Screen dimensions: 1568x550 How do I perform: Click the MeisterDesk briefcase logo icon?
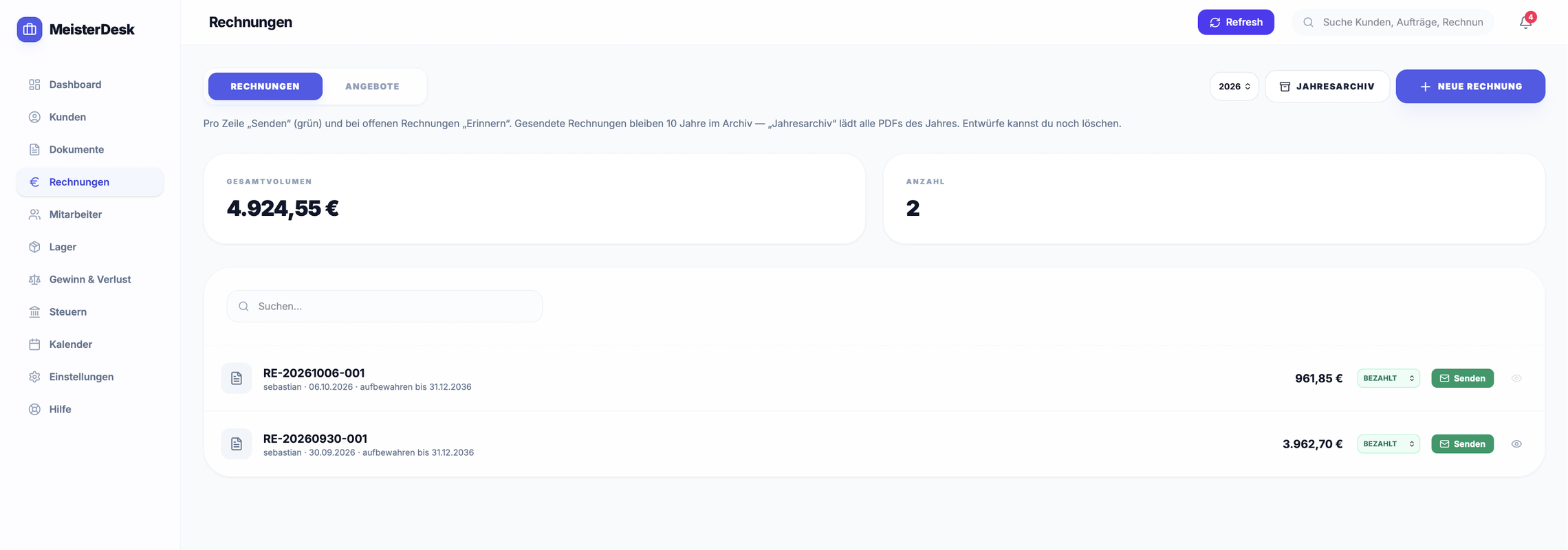coord(30,30)
